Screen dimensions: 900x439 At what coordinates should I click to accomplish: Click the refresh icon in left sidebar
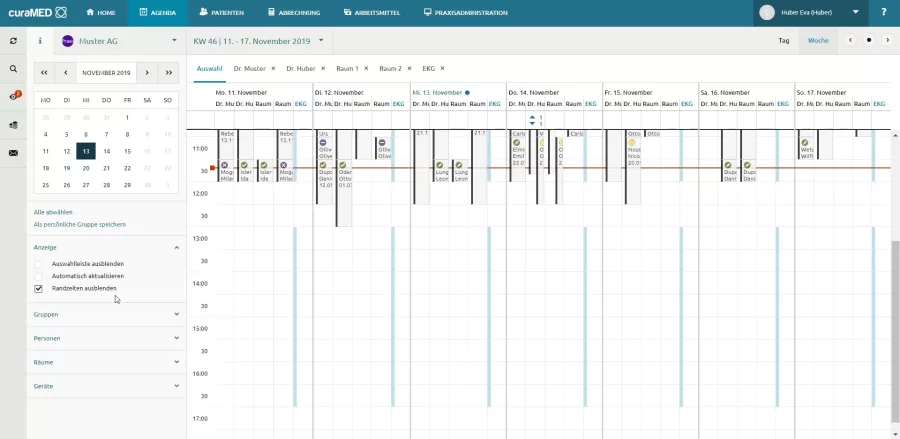(x=13, y=41)
